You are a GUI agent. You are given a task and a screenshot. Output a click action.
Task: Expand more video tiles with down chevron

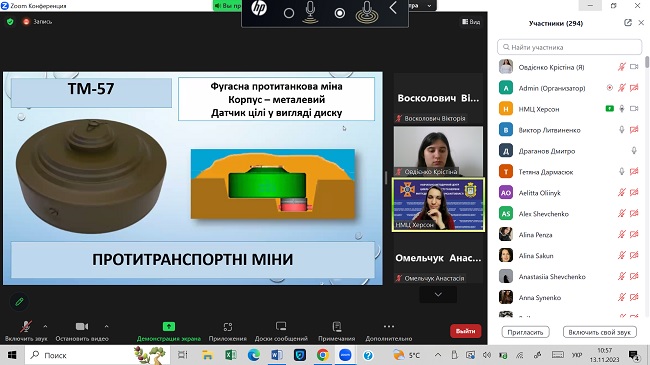(x=438, y=294)
